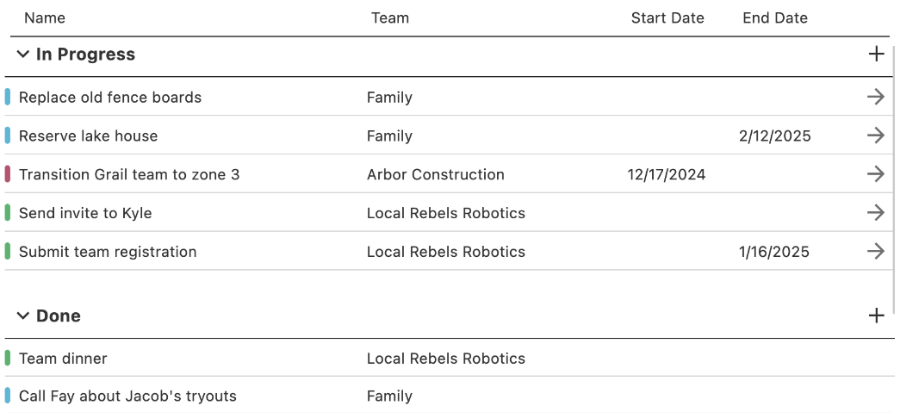
Task: Sort by the Team column header
Action: (x=390, y=18)
